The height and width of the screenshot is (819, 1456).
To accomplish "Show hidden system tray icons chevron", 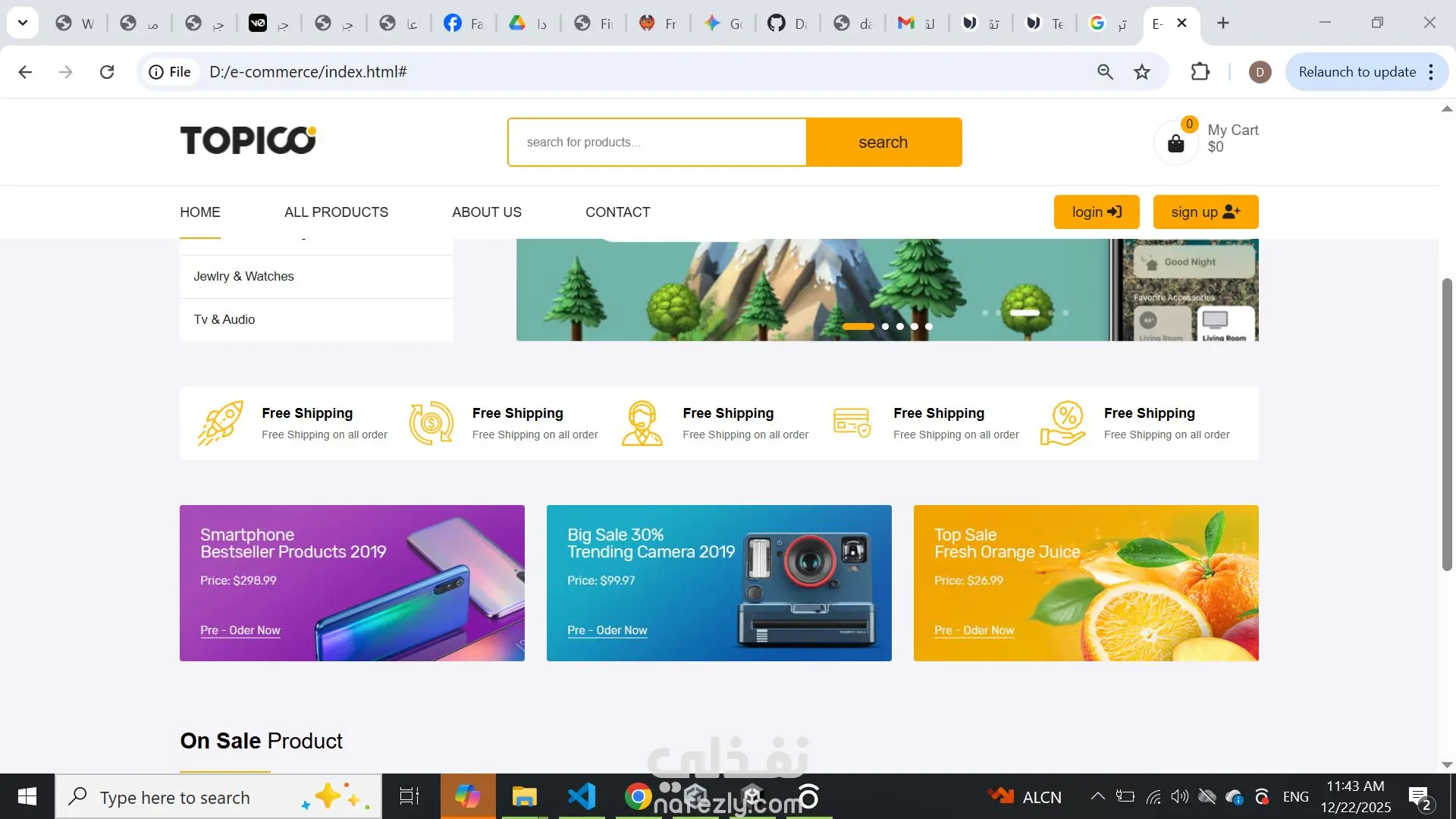I will [x=1097, y=796].
